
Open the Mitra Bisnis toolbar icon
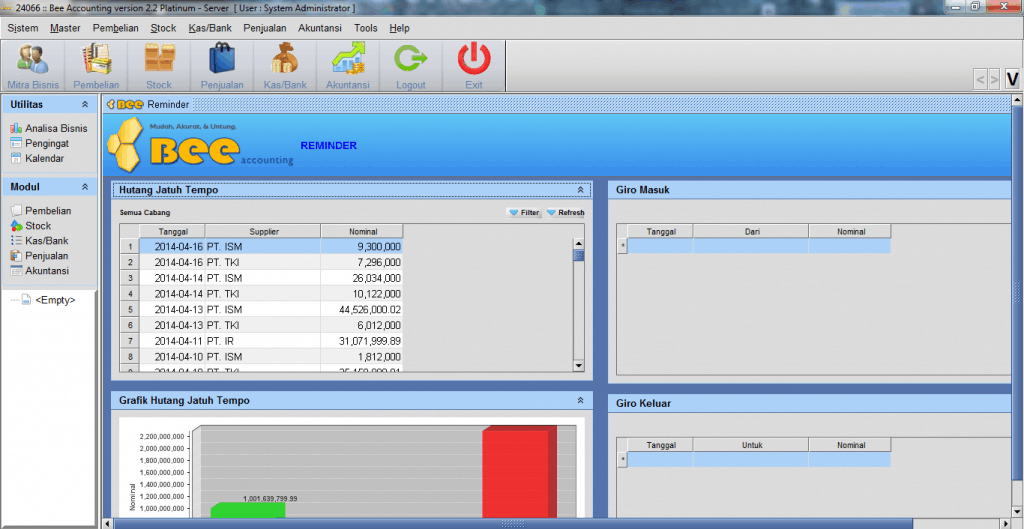[x=33, y=65]
